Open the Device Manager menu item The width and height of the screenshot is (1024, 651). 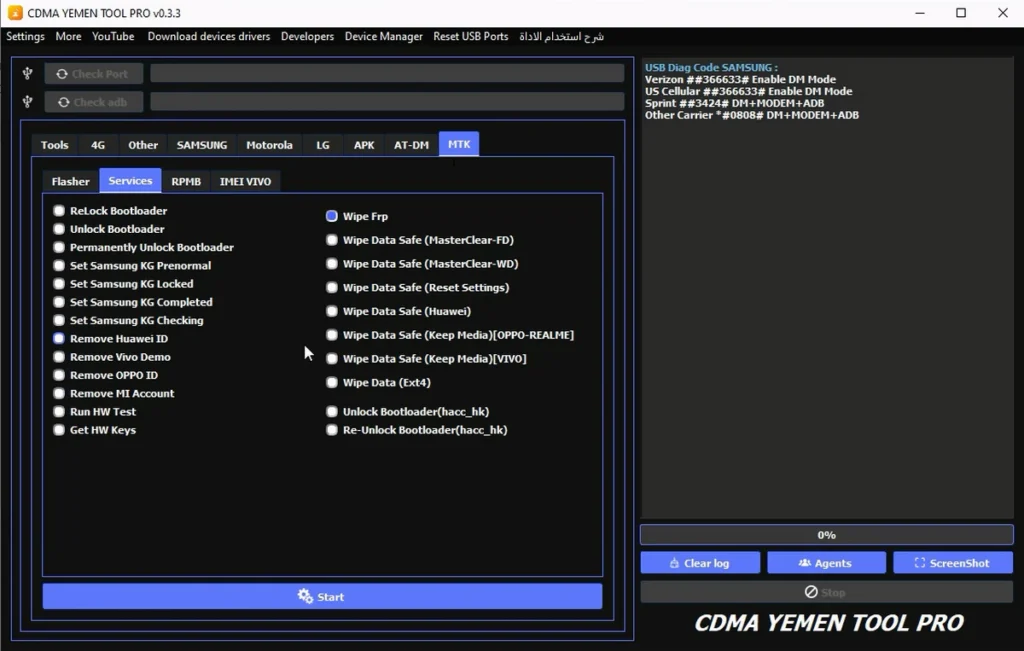(x=383, y=37)
